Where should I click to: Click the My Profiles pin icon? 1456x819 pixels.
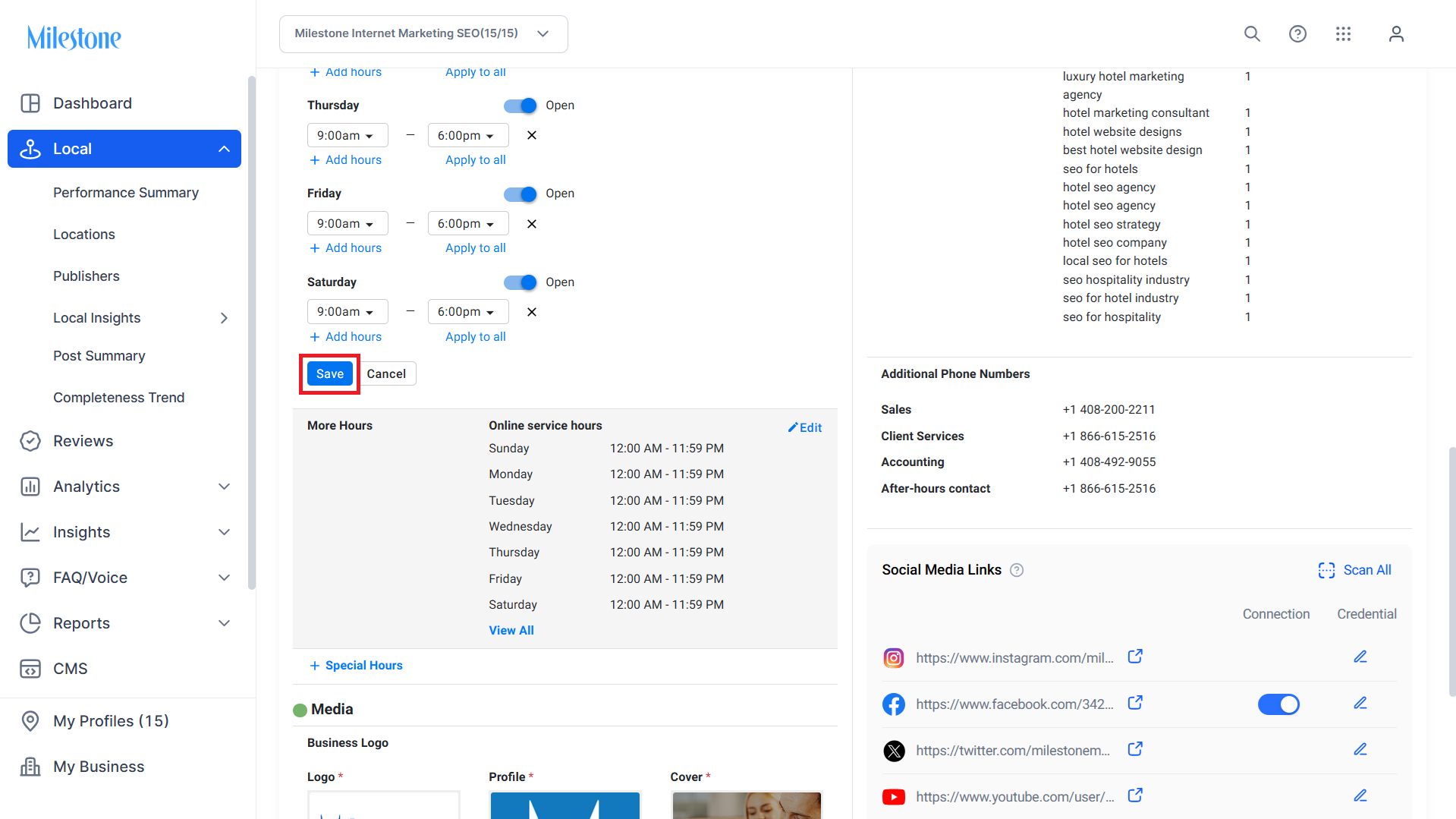(x=30, y=721)
